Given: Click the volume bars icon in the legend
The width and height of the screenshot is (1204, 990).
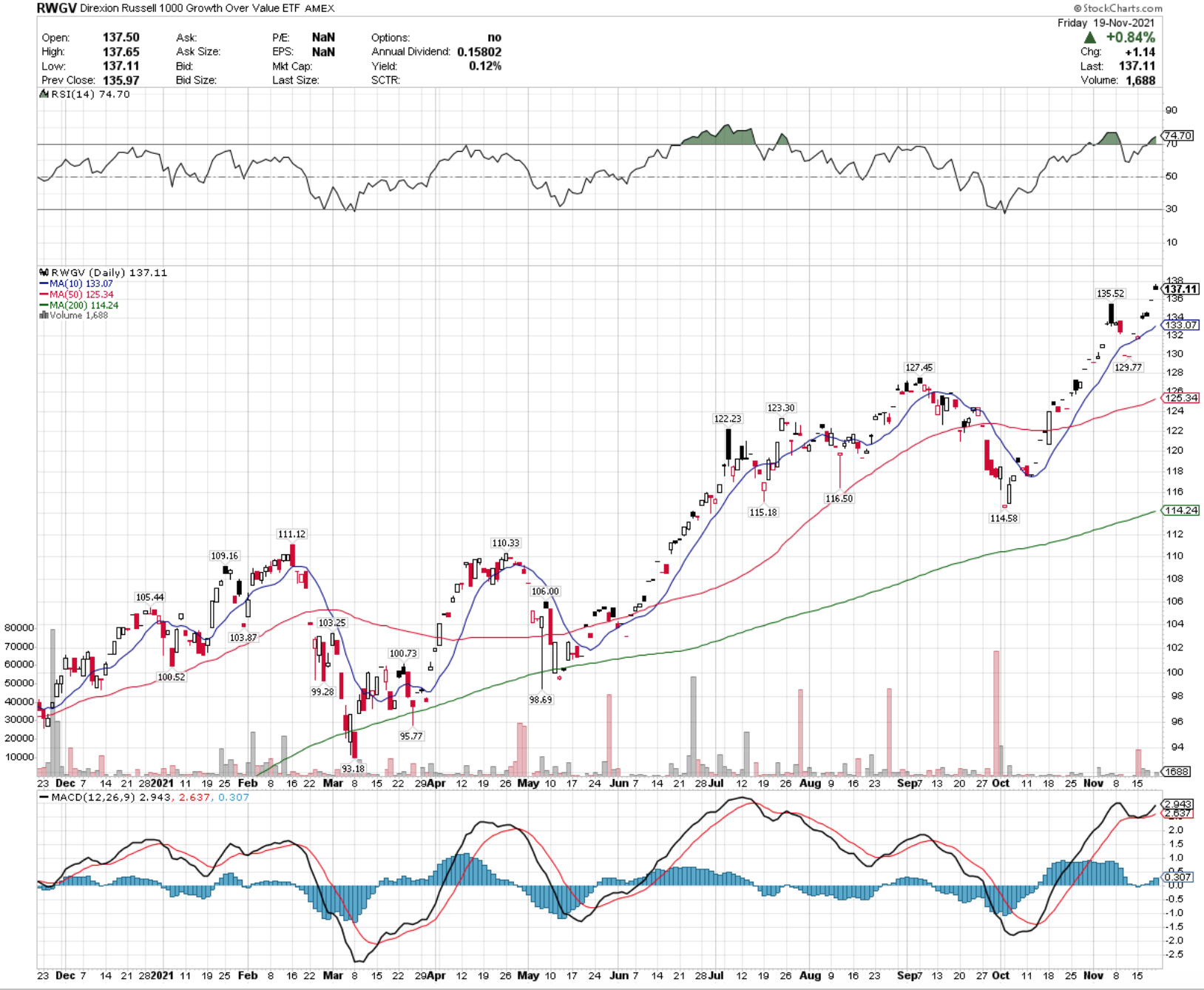Looking at the screenshot, I should [44, 315].
